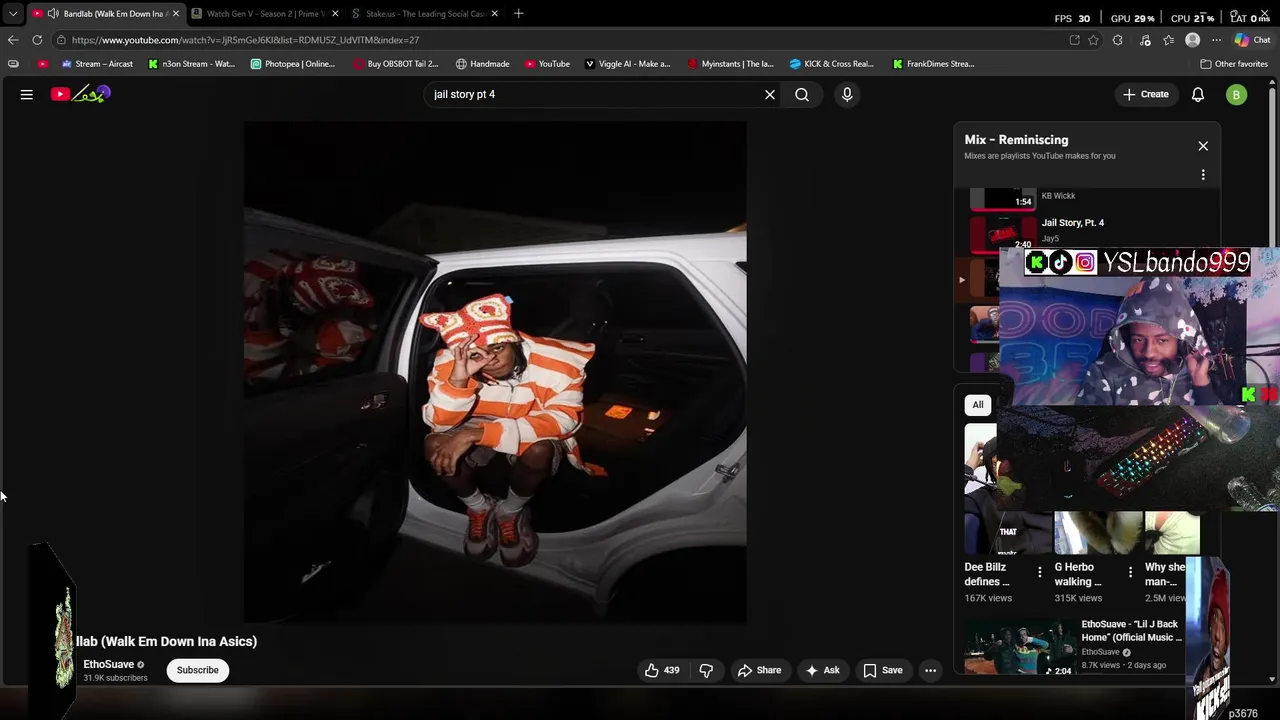Open the Lil J Back Home video thumbnail
This screenshot has width=1280, height=720.
1018,647
